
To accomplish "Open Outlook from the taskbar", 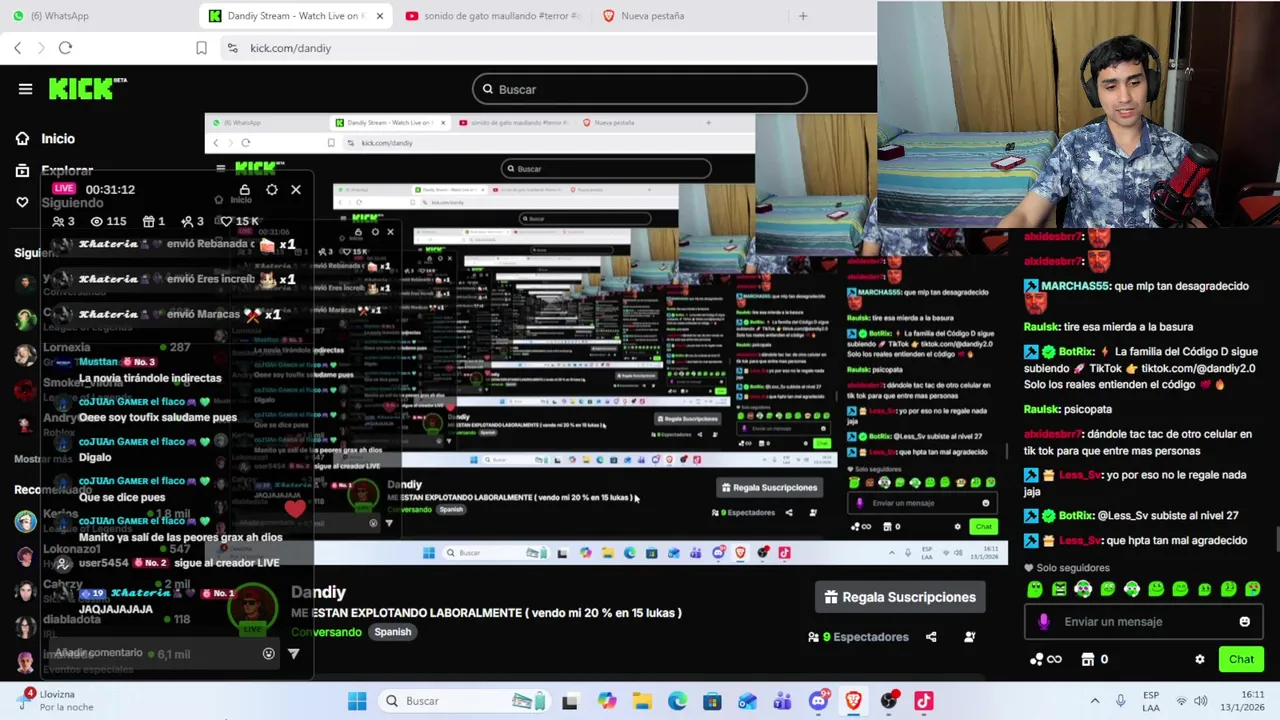I will pos(747,701).
